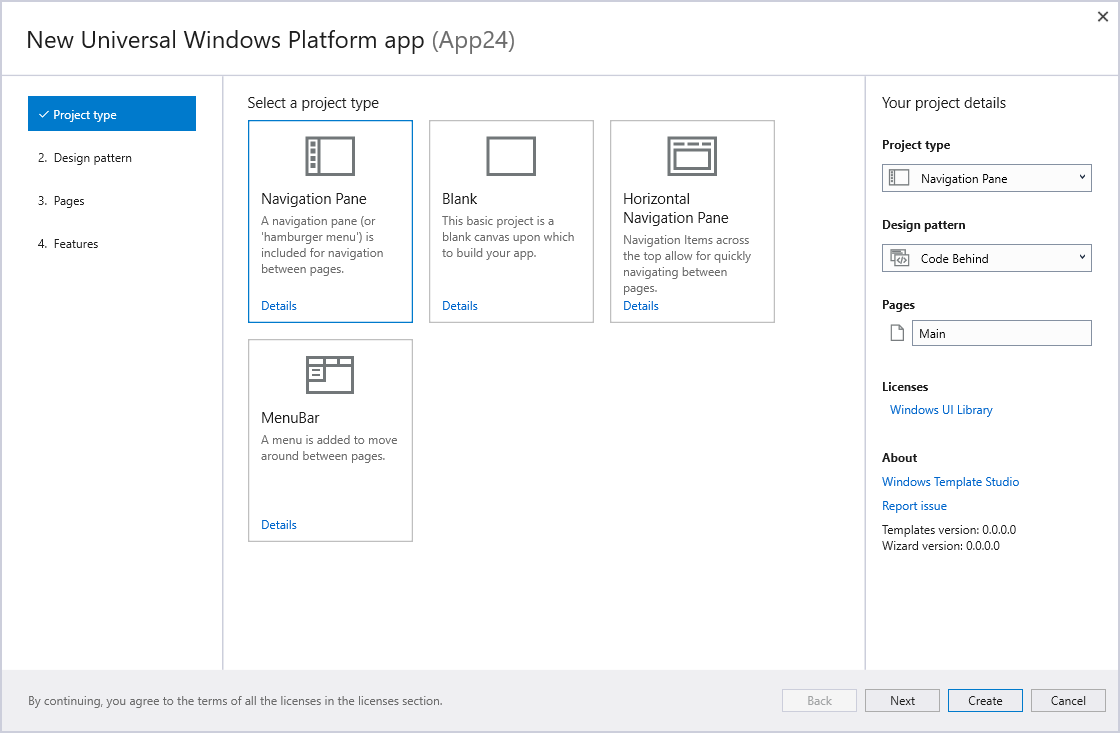Select the Navigation Pane project icon
This screenshot has height=733, width=1120.
(330, 156)
